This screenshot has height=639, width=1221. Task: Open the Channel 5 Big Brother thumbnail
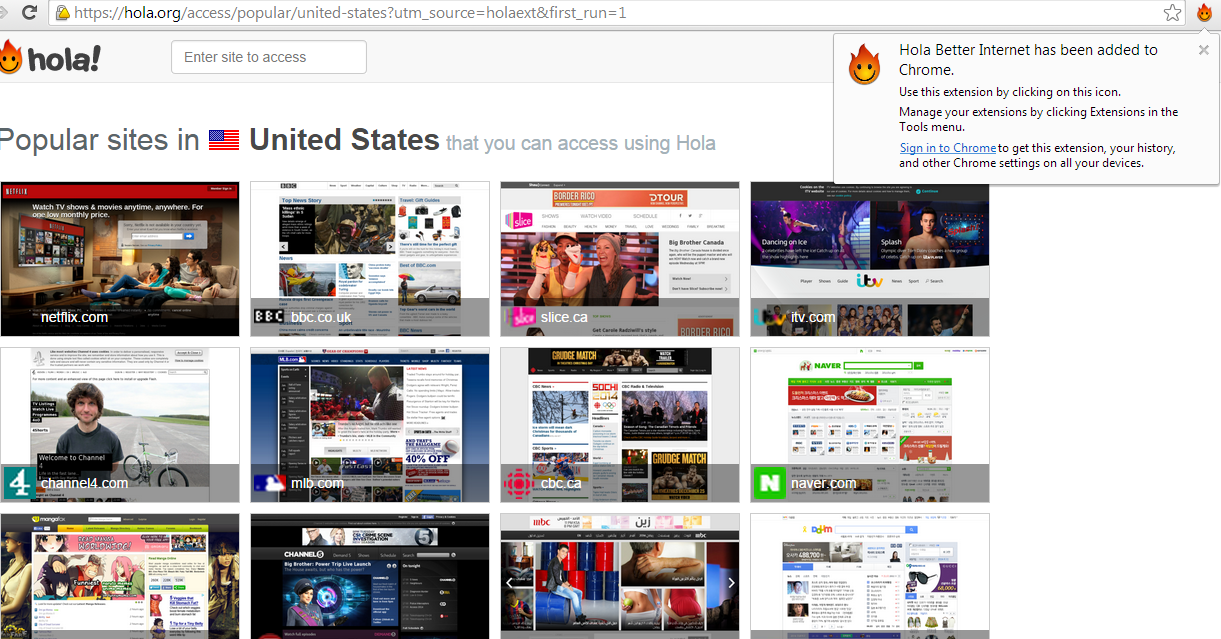pyautogui.click(x=369, y=576)
